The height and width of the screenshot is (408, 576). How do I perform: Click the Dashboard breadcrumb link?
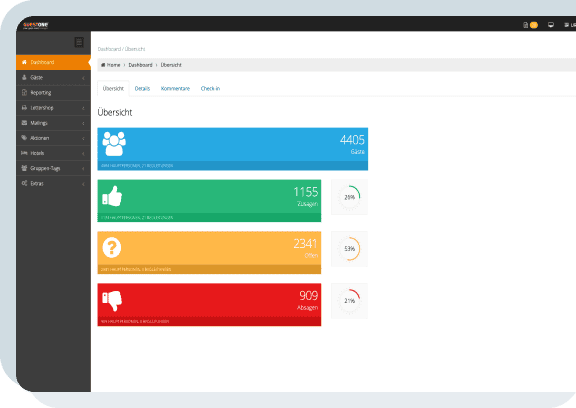tap(140, 65)
